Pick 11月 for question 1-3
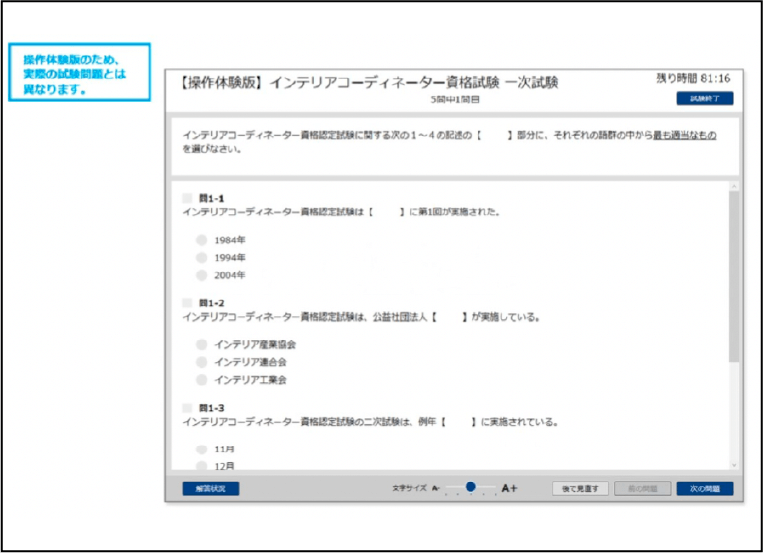Viewport: 763px width, 553px height. click(x=202, y=449)
